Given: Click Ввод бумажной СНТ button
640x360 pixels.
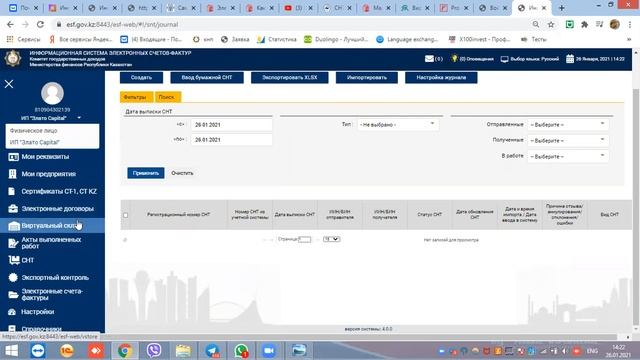Looking at the screenshot, I should pyautogui.click(x=207, y=78).
